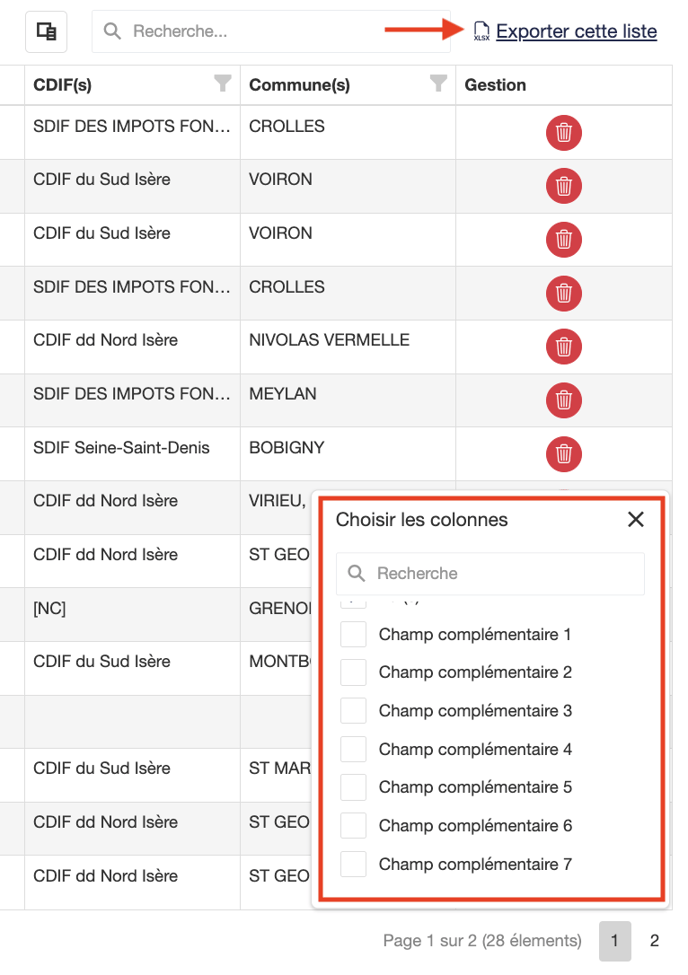Close the Choisir les colonnes panel
This screenshot has height=975, width=688.
(635, 519)
